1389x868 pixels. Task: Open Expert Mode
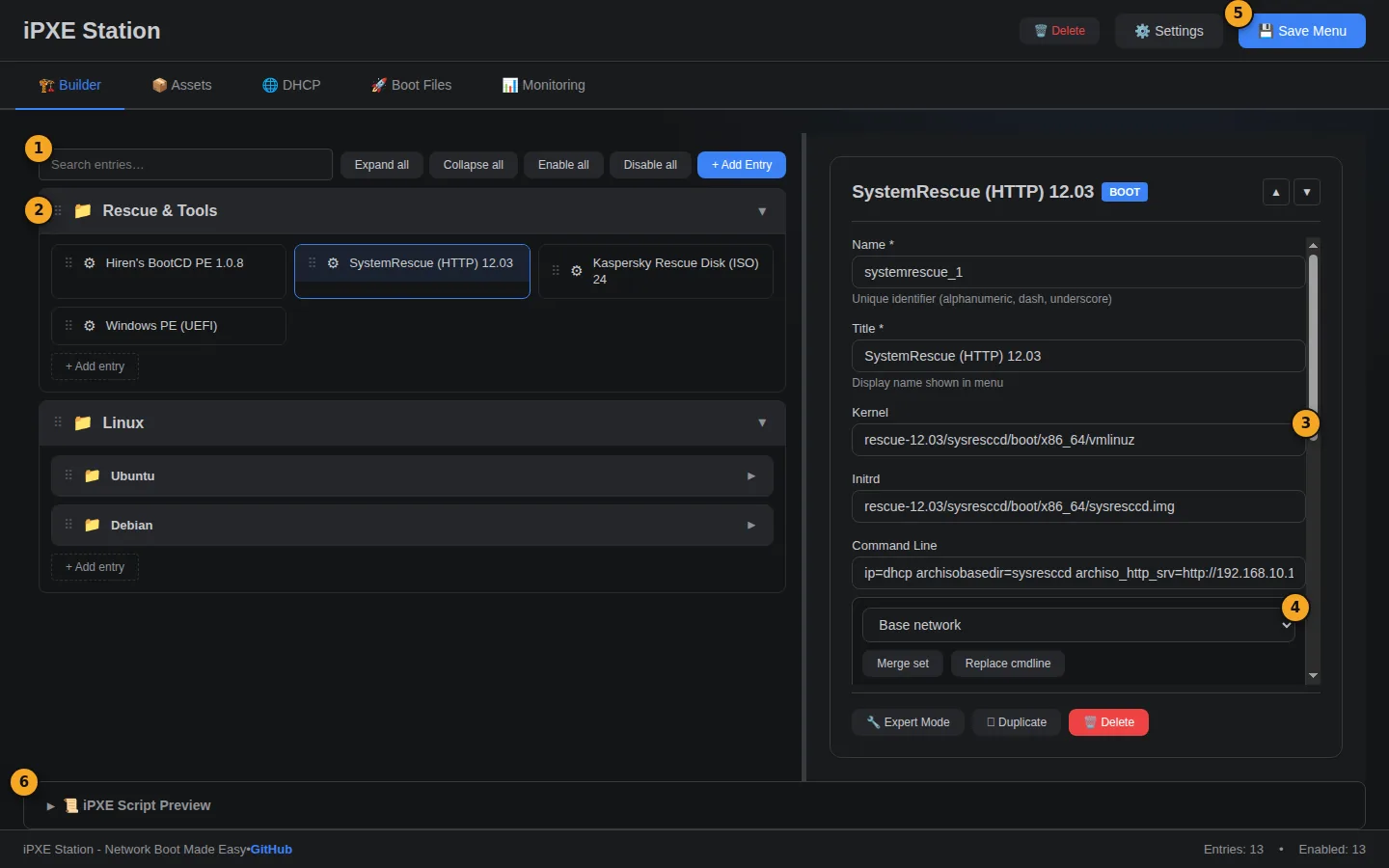click(908, 722)
